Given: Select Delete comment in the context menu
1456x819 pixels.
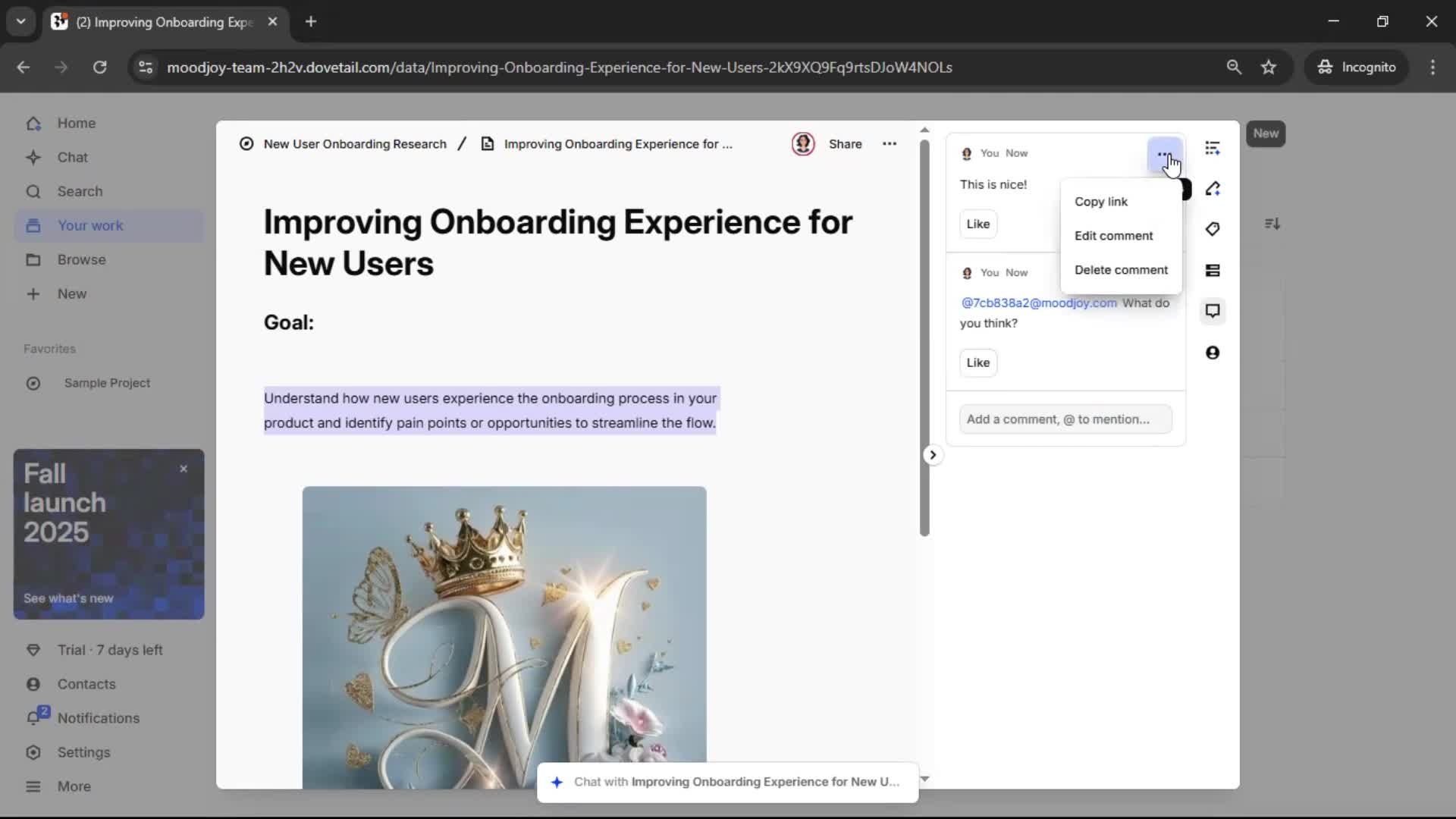Looking at the screenshot, I should pos(1121,270).
